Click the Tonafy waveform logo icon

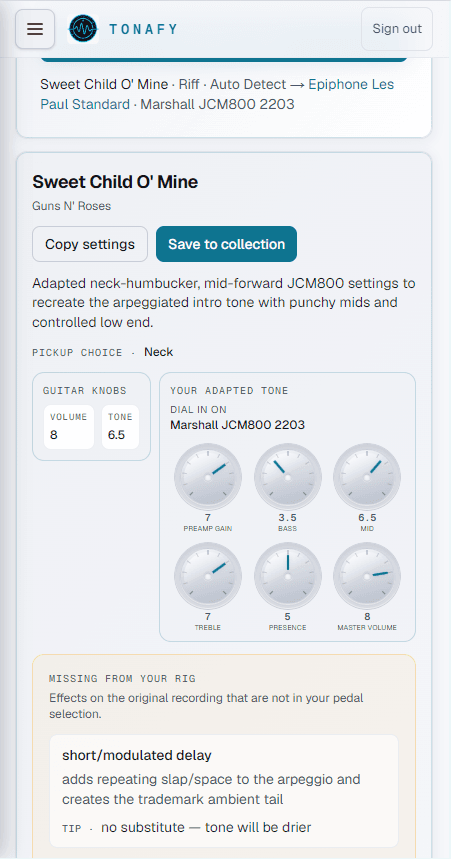83,29
